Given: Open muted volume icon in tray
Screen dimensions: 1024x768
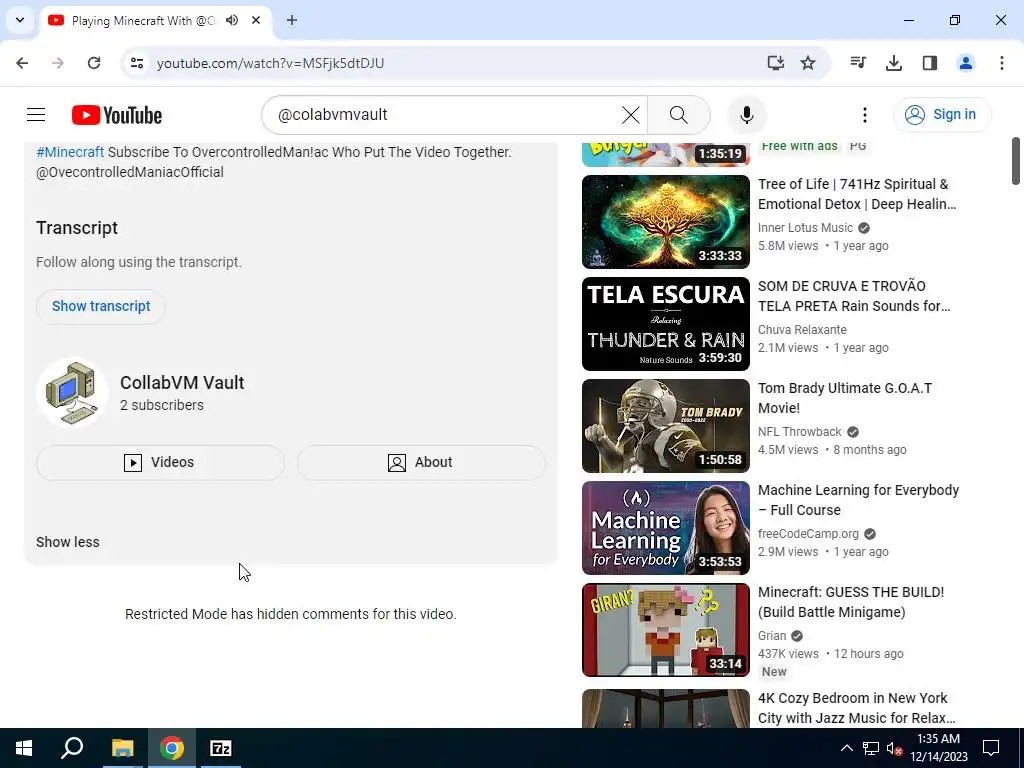Looking at the screenshot, I should tap(894, 748).
